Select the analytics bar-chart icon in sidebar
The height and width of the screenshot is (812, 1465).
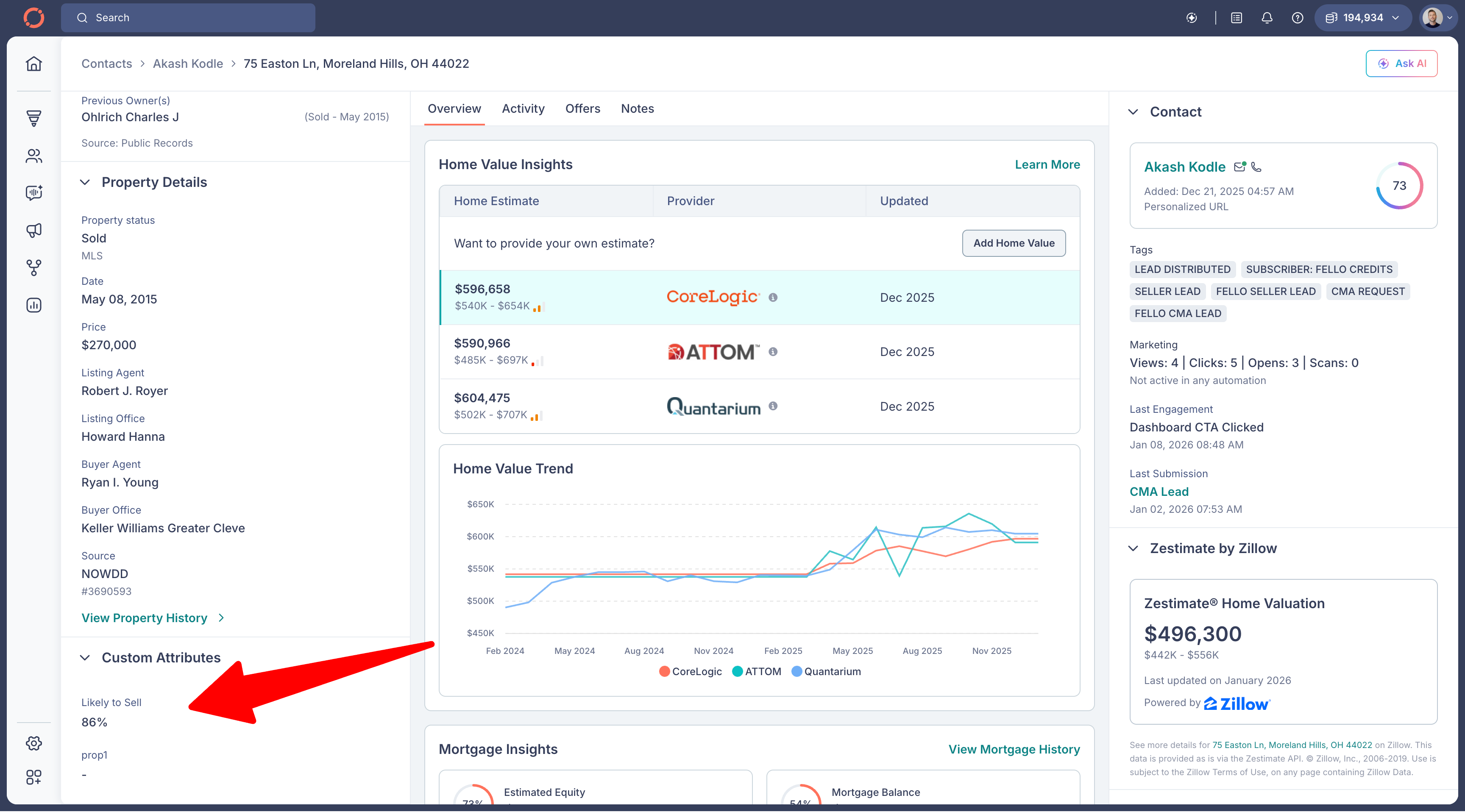coord(33,305)
